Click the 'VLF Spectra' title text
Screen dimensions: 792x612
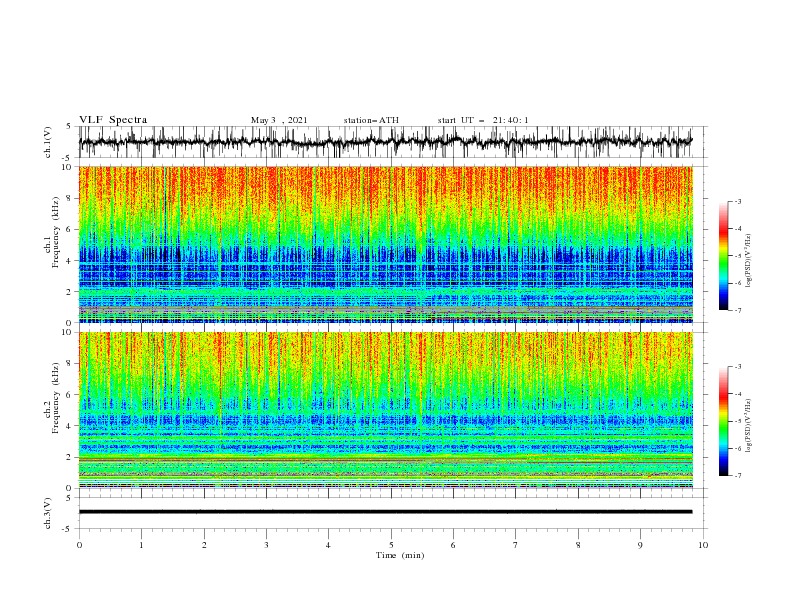(113, 120)
